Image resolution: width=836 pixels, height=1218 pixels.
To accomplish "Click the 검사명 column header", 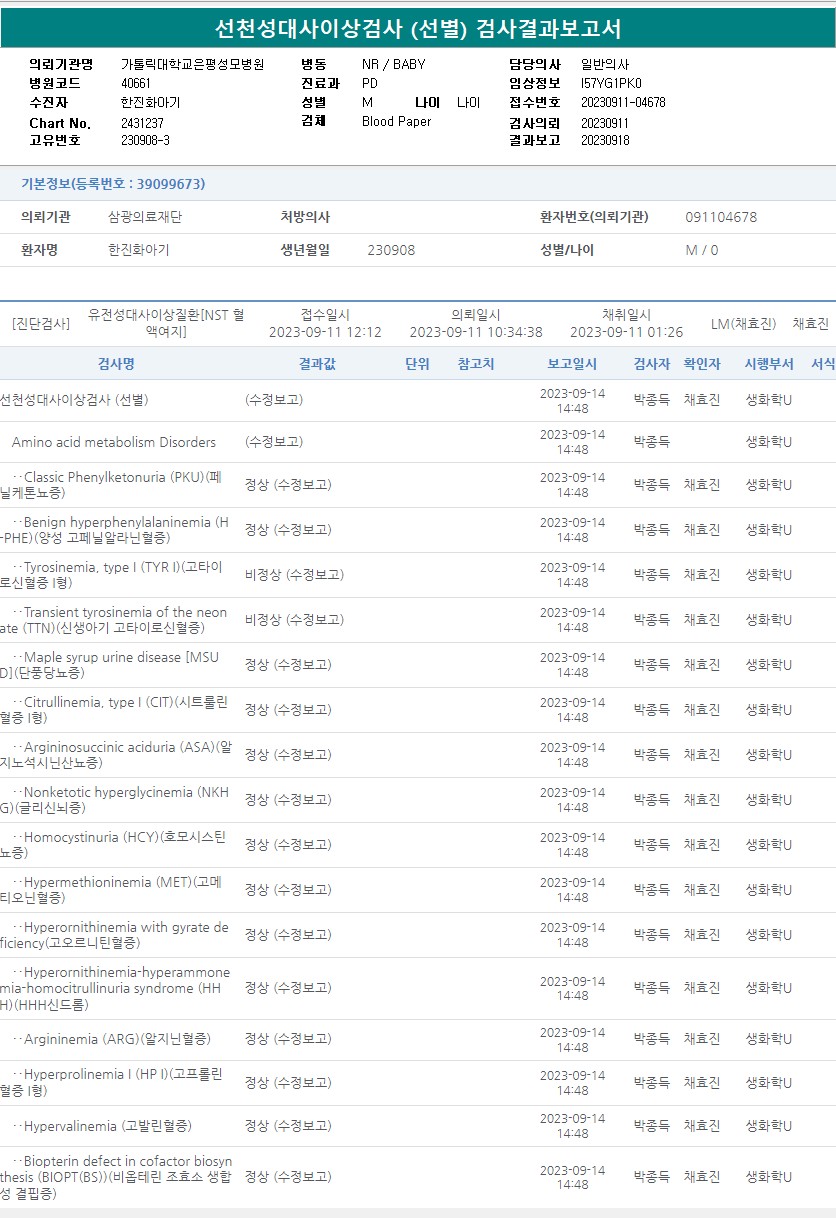I will pyautogui.click(x=116, y=364).
